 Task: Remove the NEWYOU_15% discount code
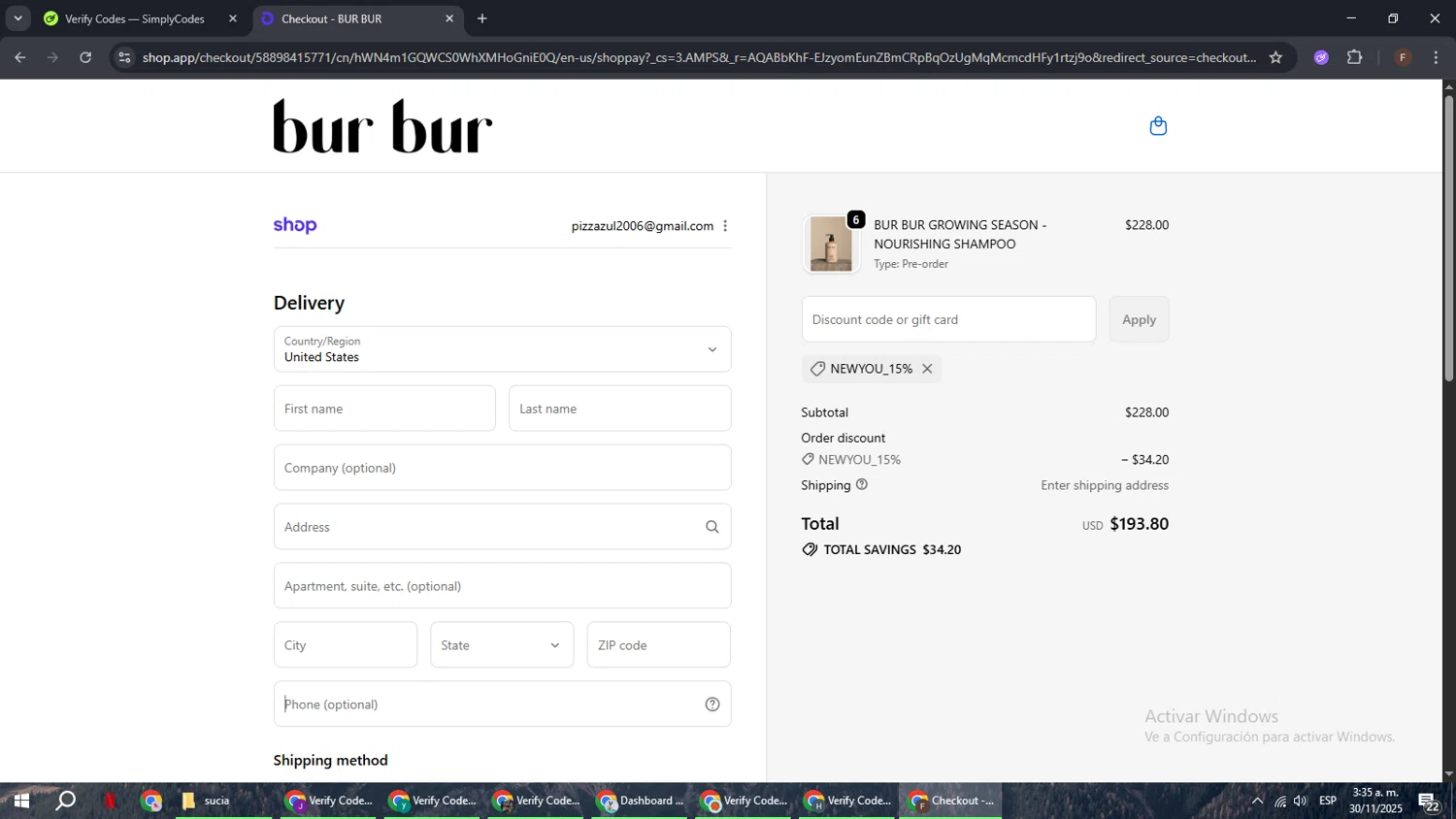[x=927, y=369]
